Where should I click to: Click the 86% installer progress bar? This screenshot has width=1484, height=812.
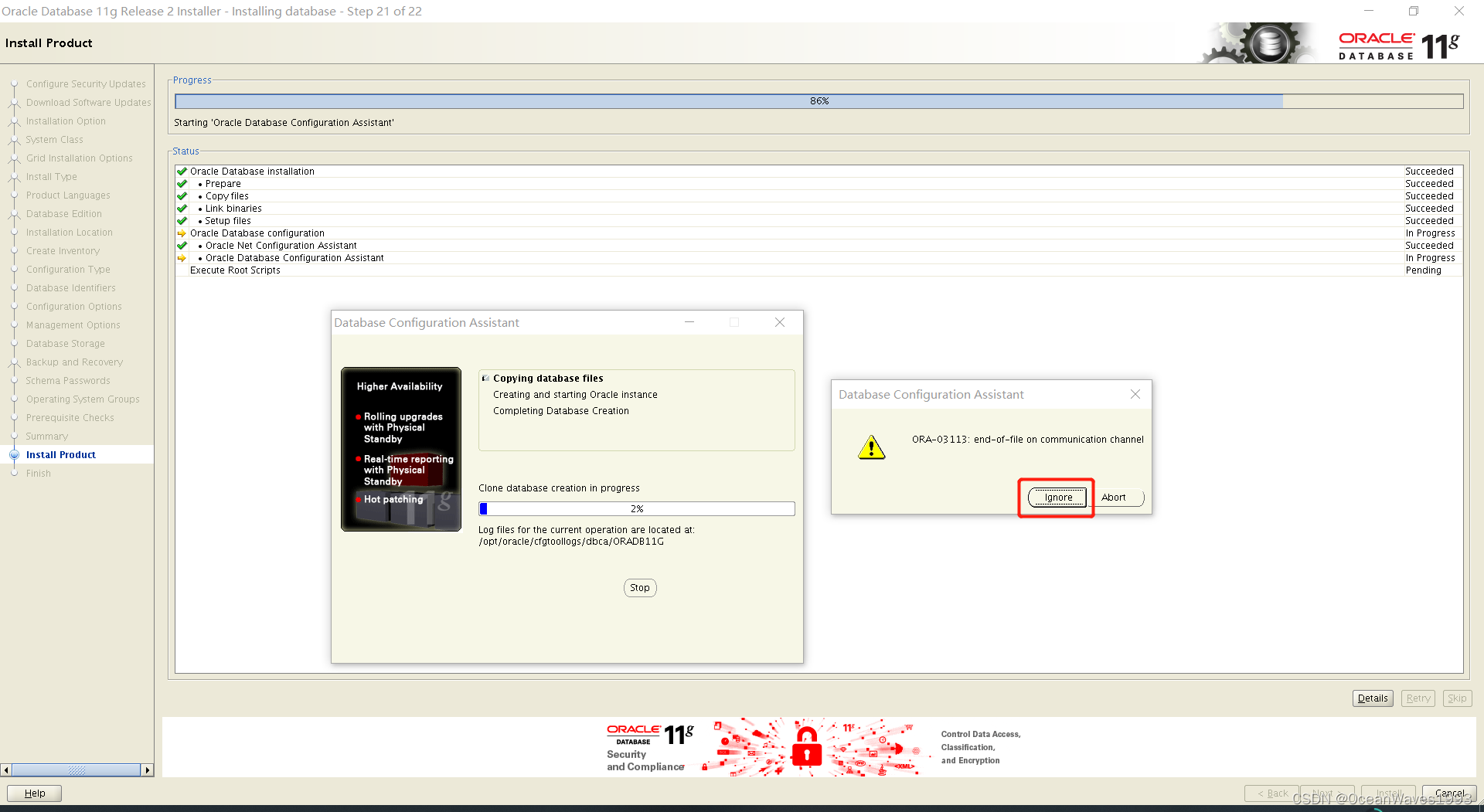(x=819, y=101)
